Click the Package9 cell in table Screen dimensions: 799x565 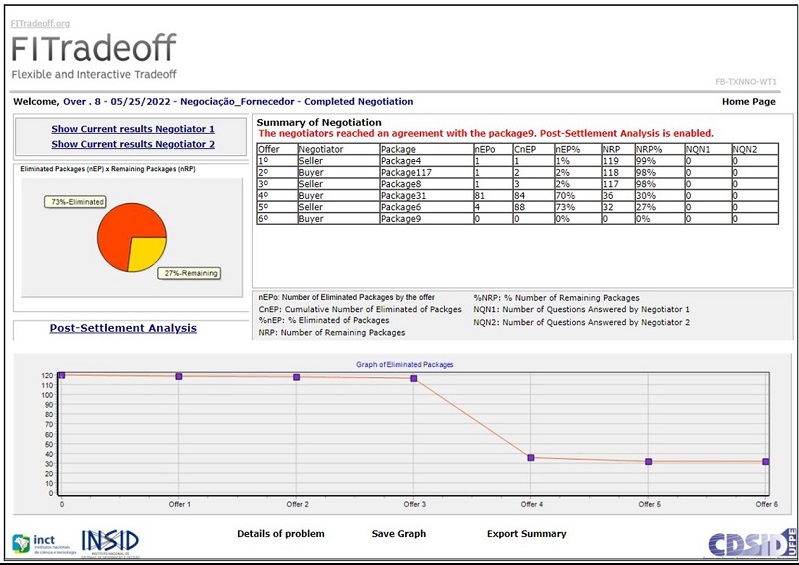[399, 218]
